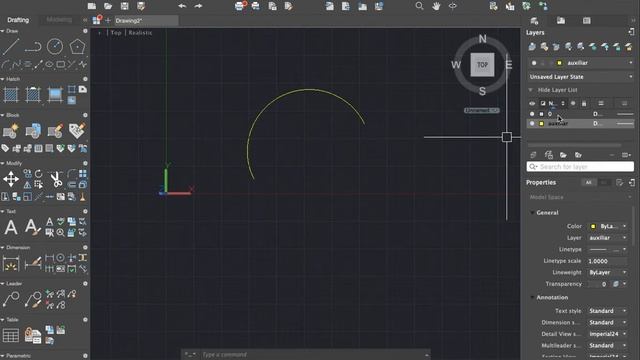640x360 pixels.
Task: Open the Unnamed coordinate system dropdown under ViewCube
Action: [482, 111]
